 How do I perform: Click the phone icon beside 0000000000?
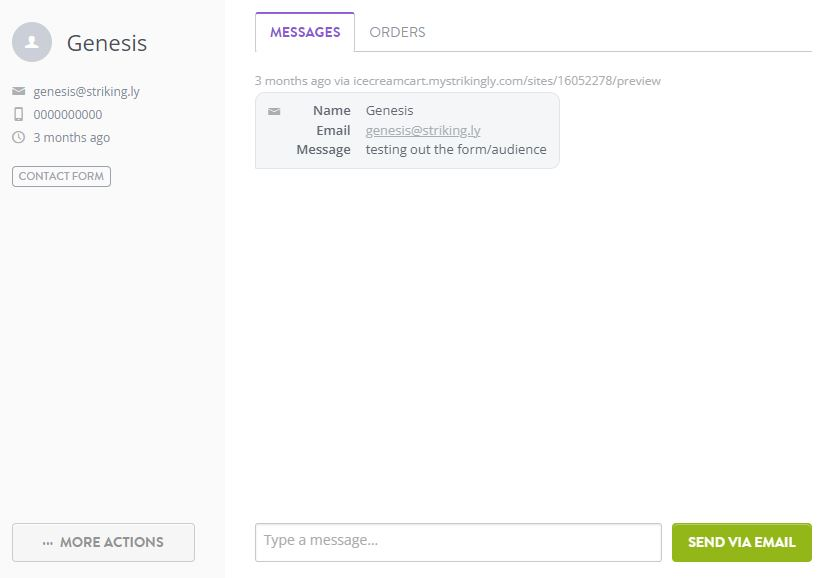coord(18,114)
